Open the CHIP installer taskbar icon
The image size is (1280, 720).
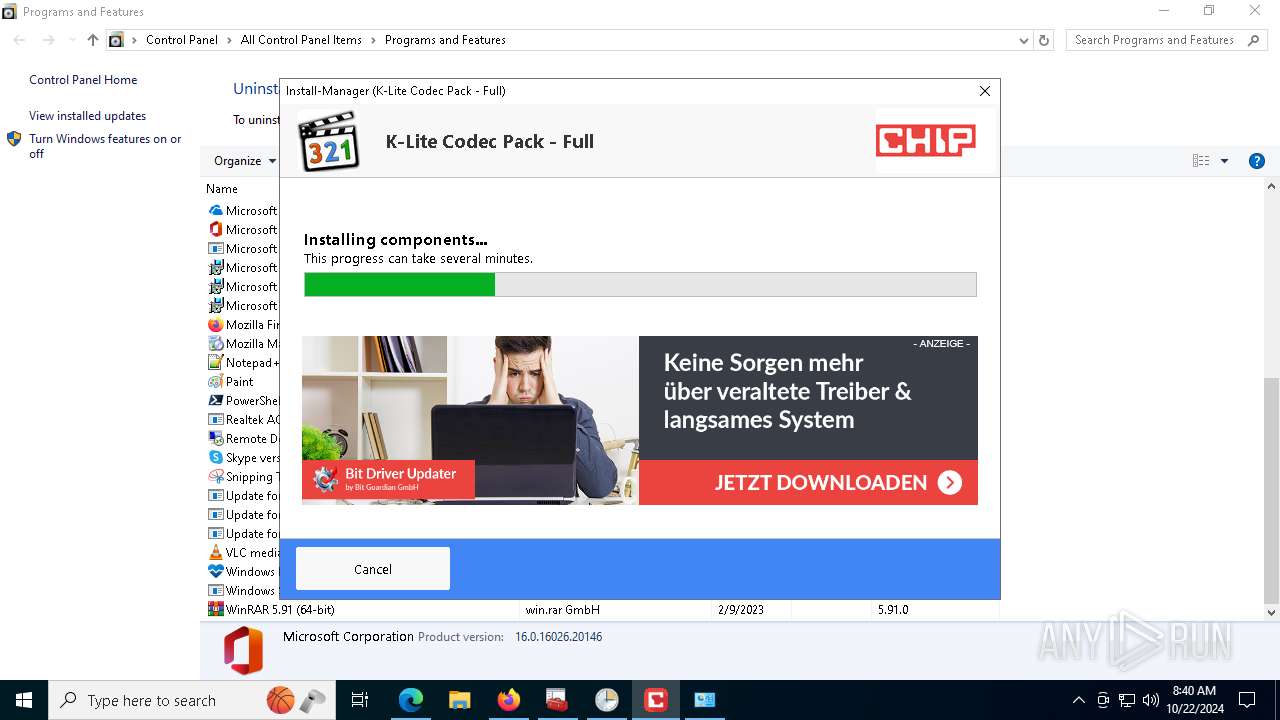click(656, 700)
